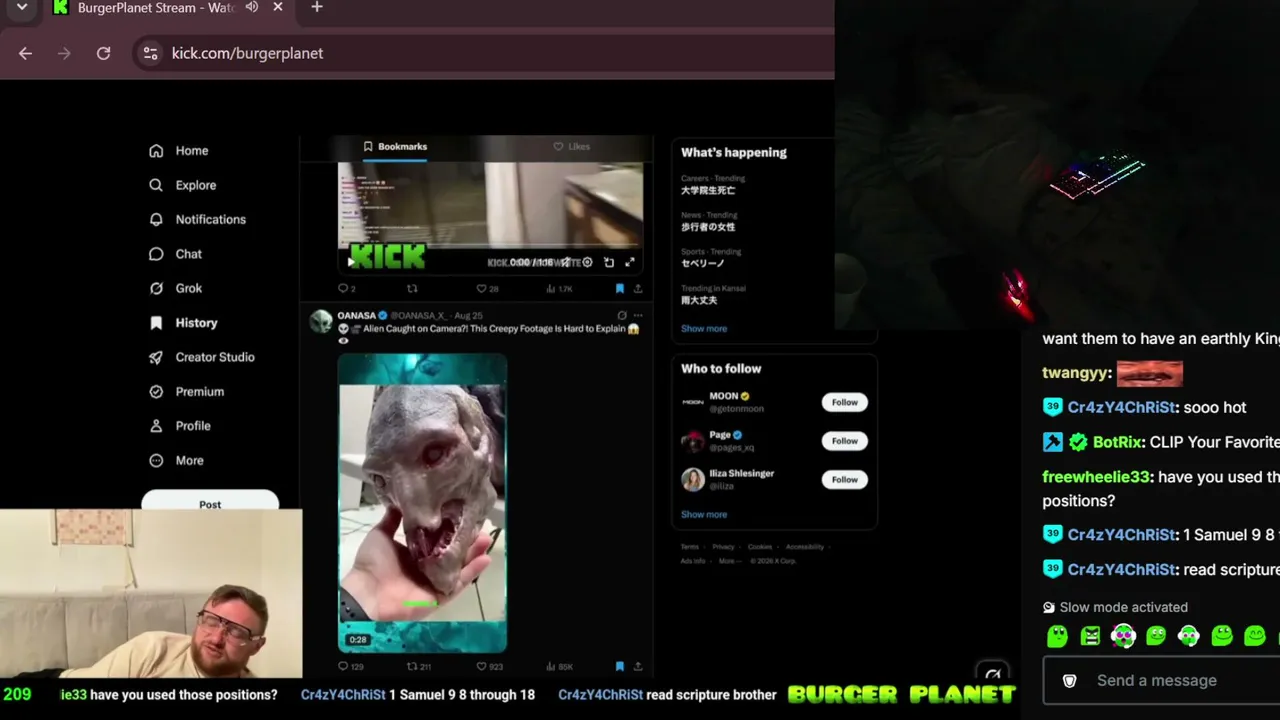Follow the MOON account
The height and width of the screenshot is (720, 1280).
point(845,402)
